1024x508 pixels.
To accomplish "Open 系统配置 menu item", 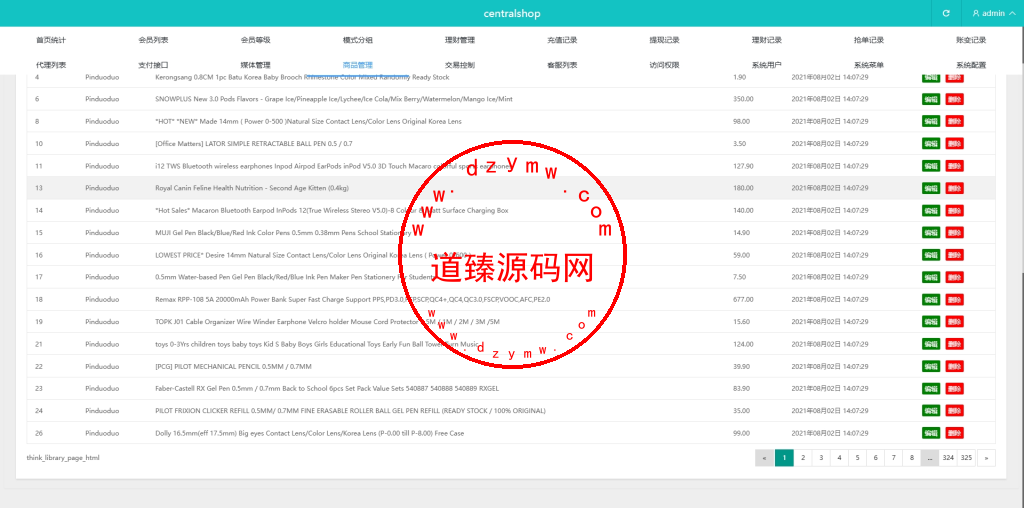I will [x=971, y=65].
